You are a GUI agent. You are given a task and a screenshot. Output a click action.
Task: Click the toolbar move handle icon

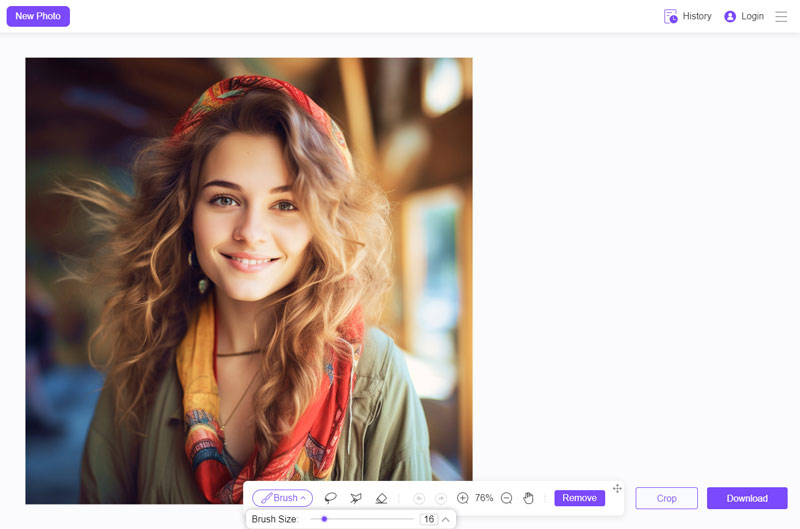(x=617, y=488)
